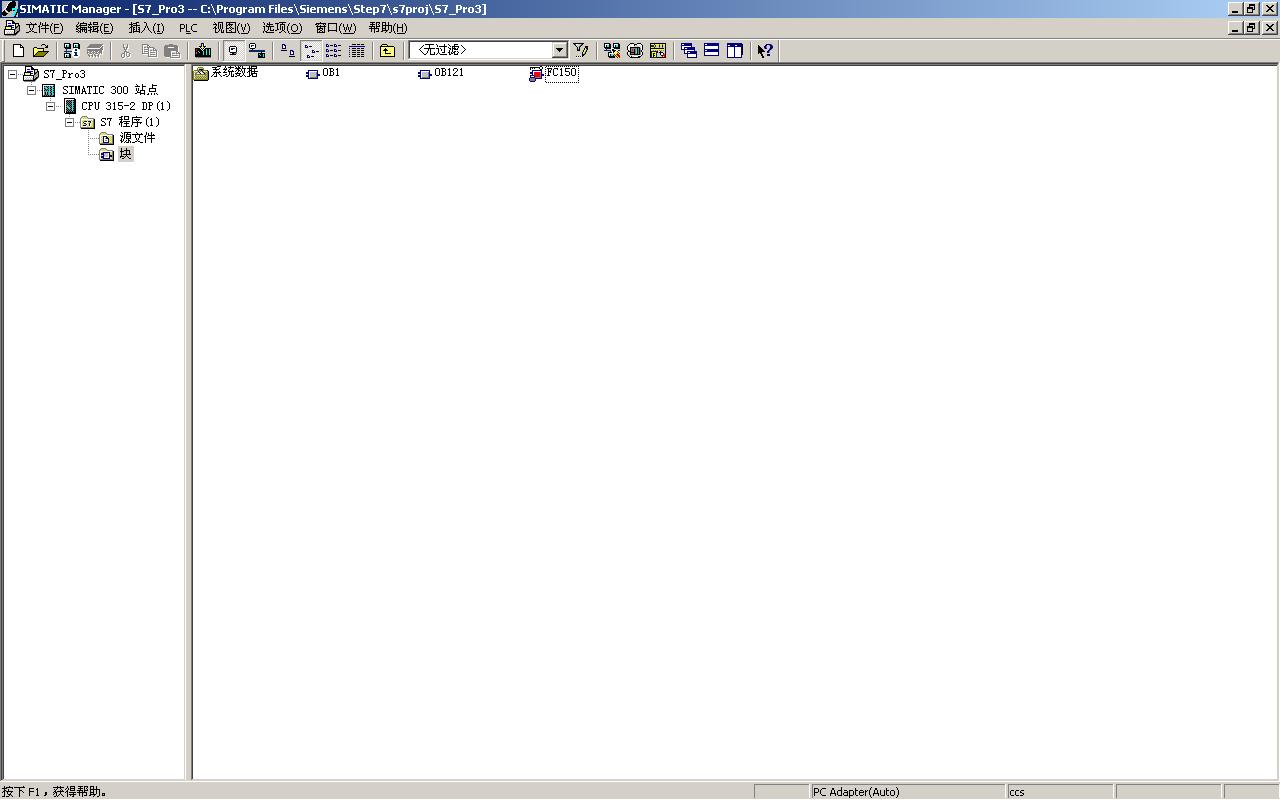
Task: Select S7 程序(1) tree item
Action: (130, 122)
